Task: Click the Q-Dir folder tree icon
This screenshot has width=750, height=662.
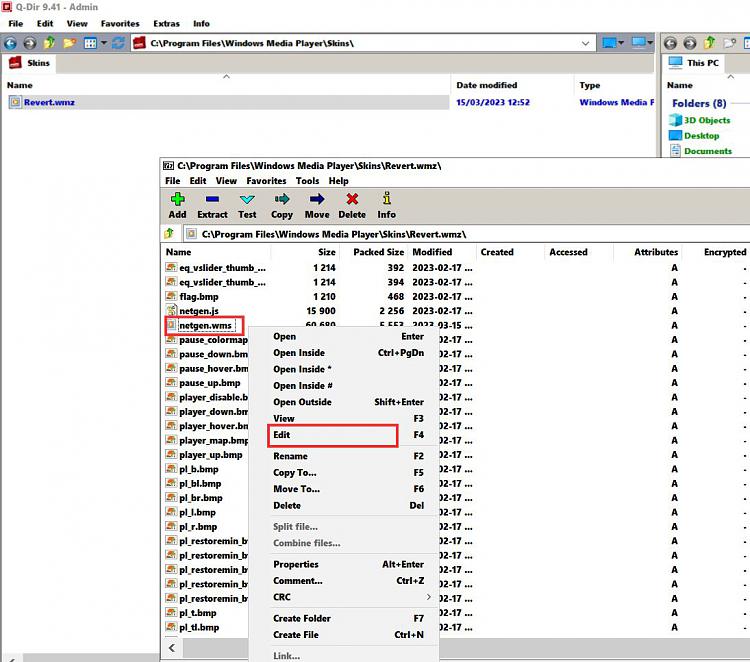Action: point(69,44)
